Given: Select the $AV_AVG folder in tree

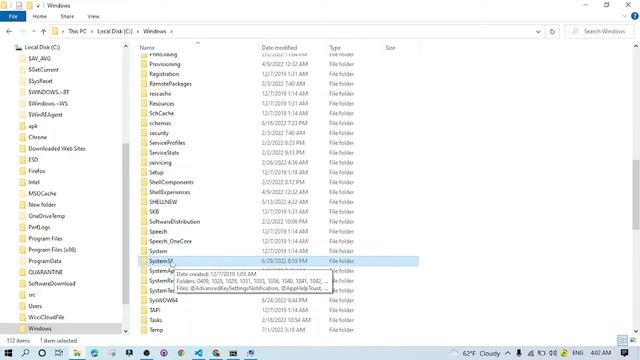Looking at the screenshot, I should click(x=39, y=59).
